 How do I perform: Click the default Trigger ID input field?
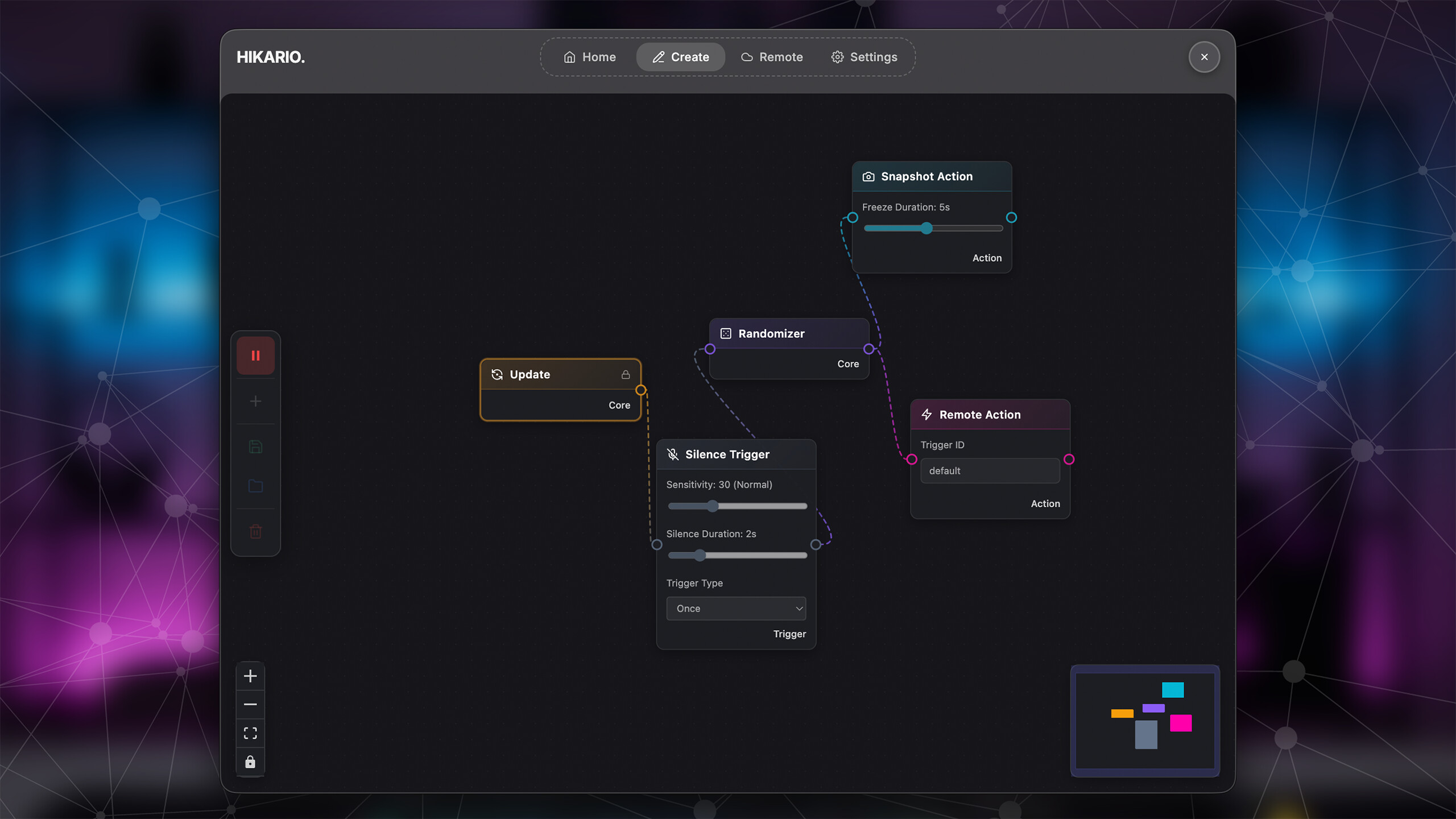click(x=990, y=470)
